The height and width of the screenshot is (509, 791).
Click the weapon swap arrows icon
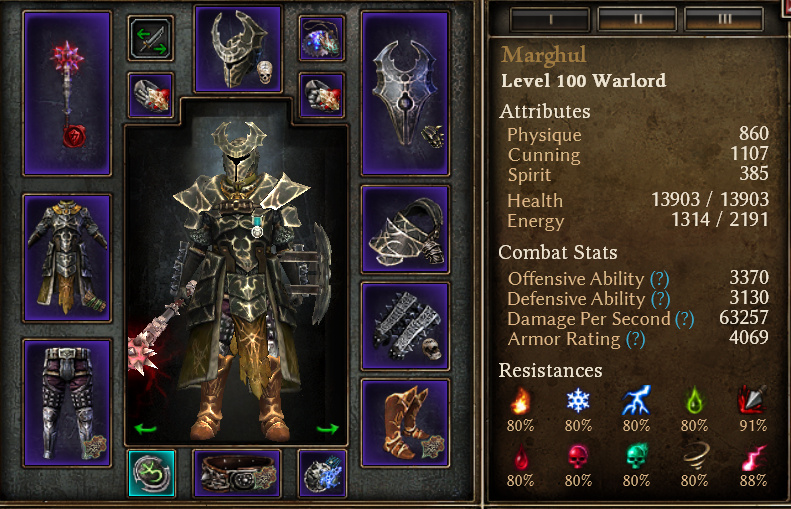(x=150, y=38)
